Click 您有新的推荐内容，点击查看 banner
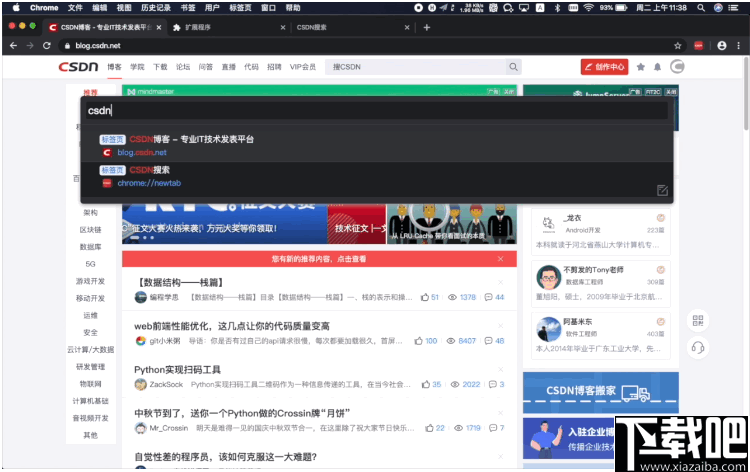The height and width of the screenshot is (472, 750). 319,259
